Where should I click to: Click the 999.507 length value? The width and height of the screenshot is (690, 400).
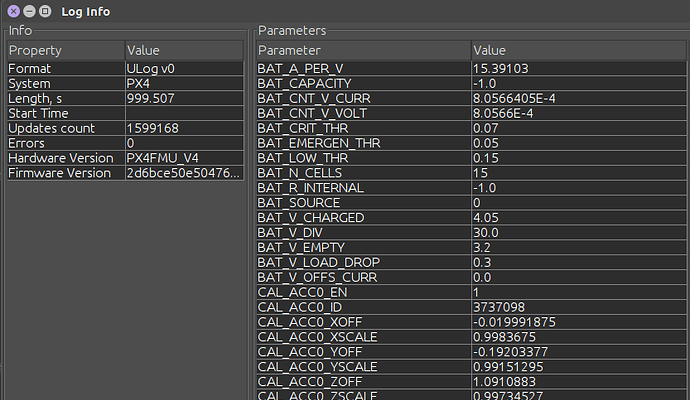click(x=184, y=99)
